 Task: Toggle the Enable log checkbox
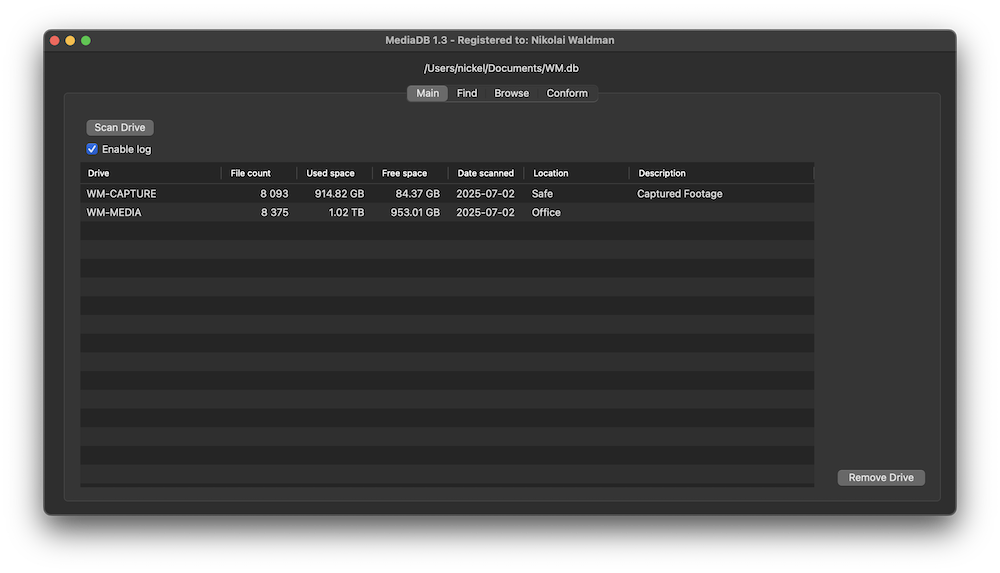(x=92, y=149)
